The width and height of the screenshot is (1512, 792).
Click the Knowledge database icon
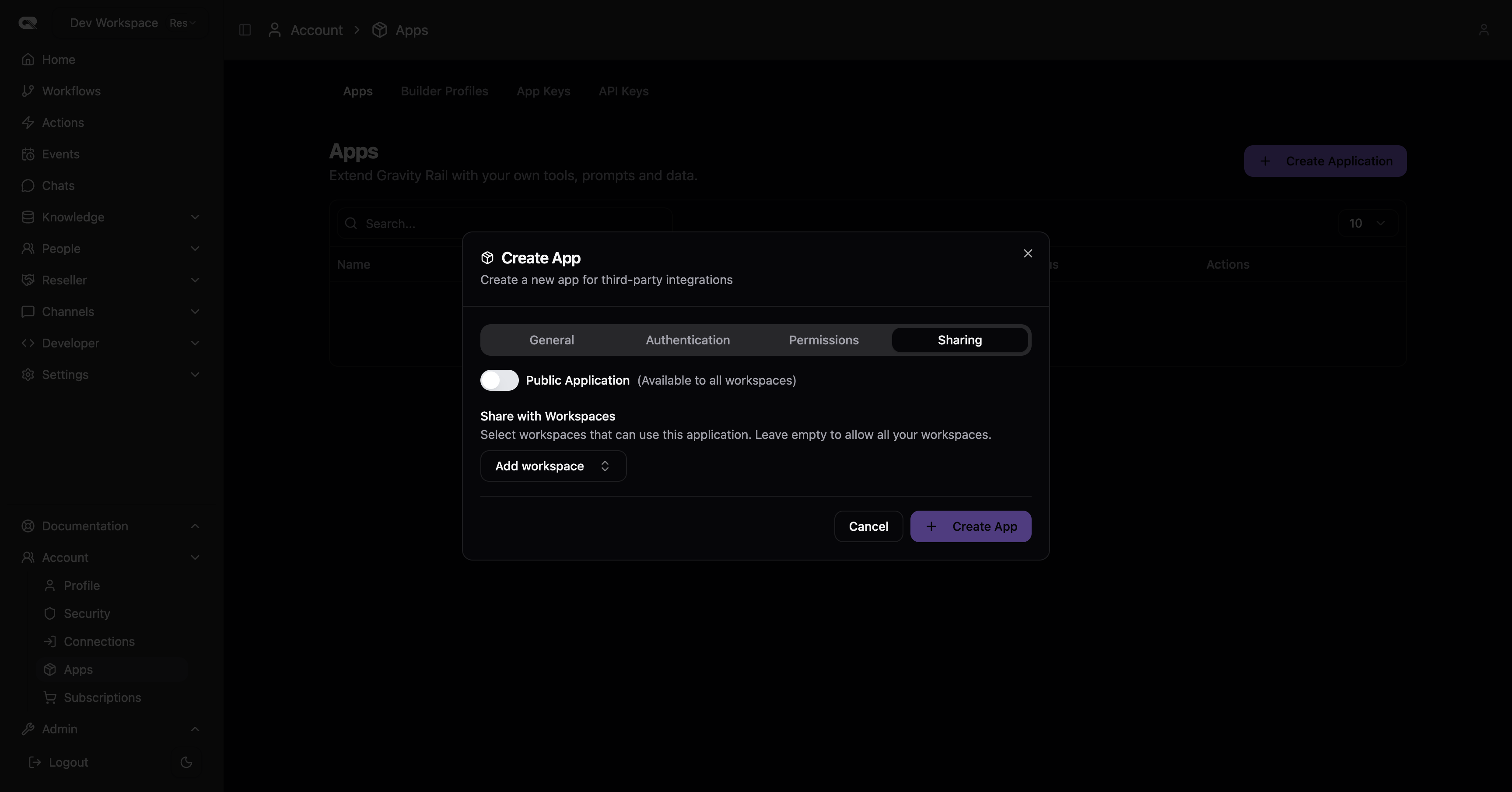[28, 217]
